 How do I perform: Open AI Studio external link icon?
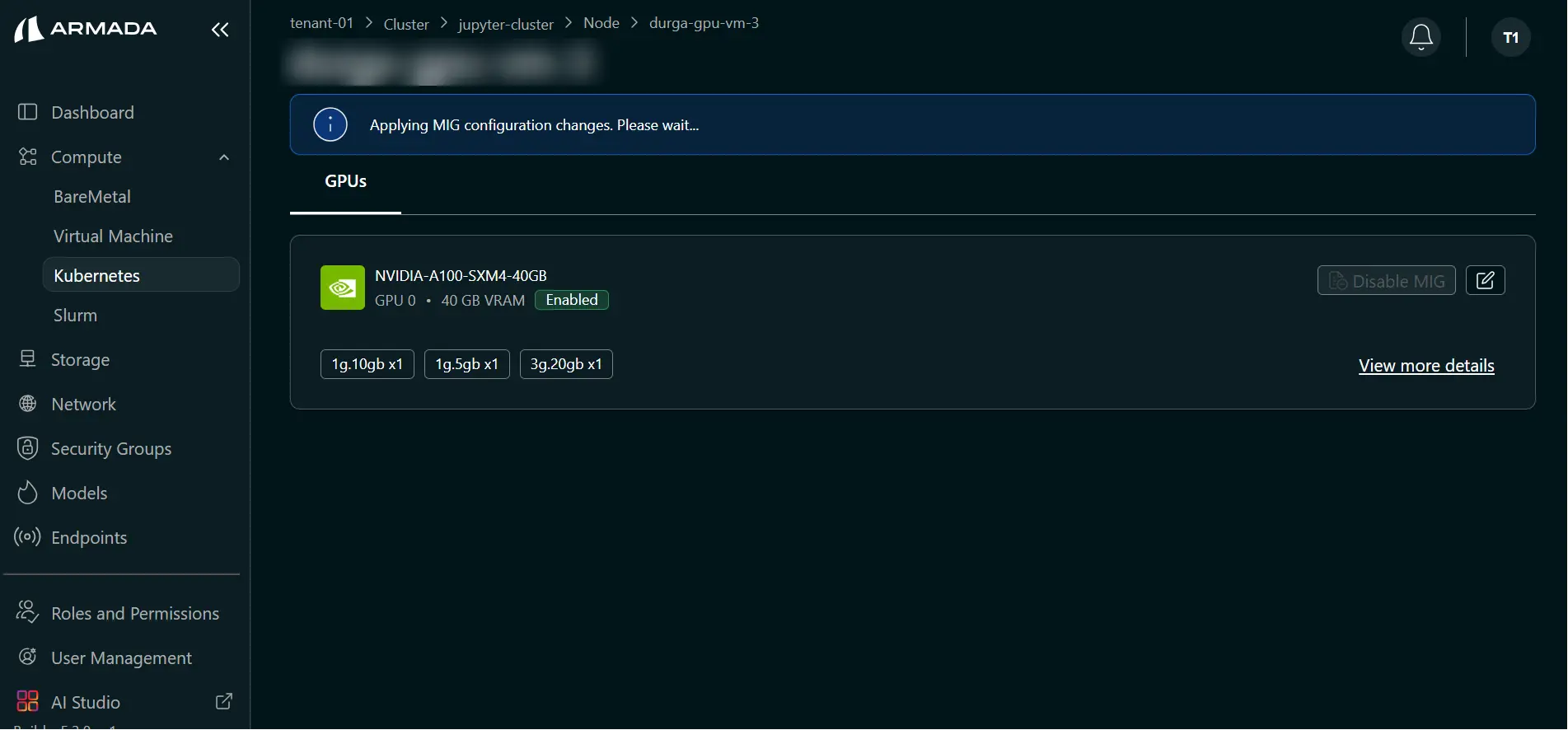tap(223, 701)
